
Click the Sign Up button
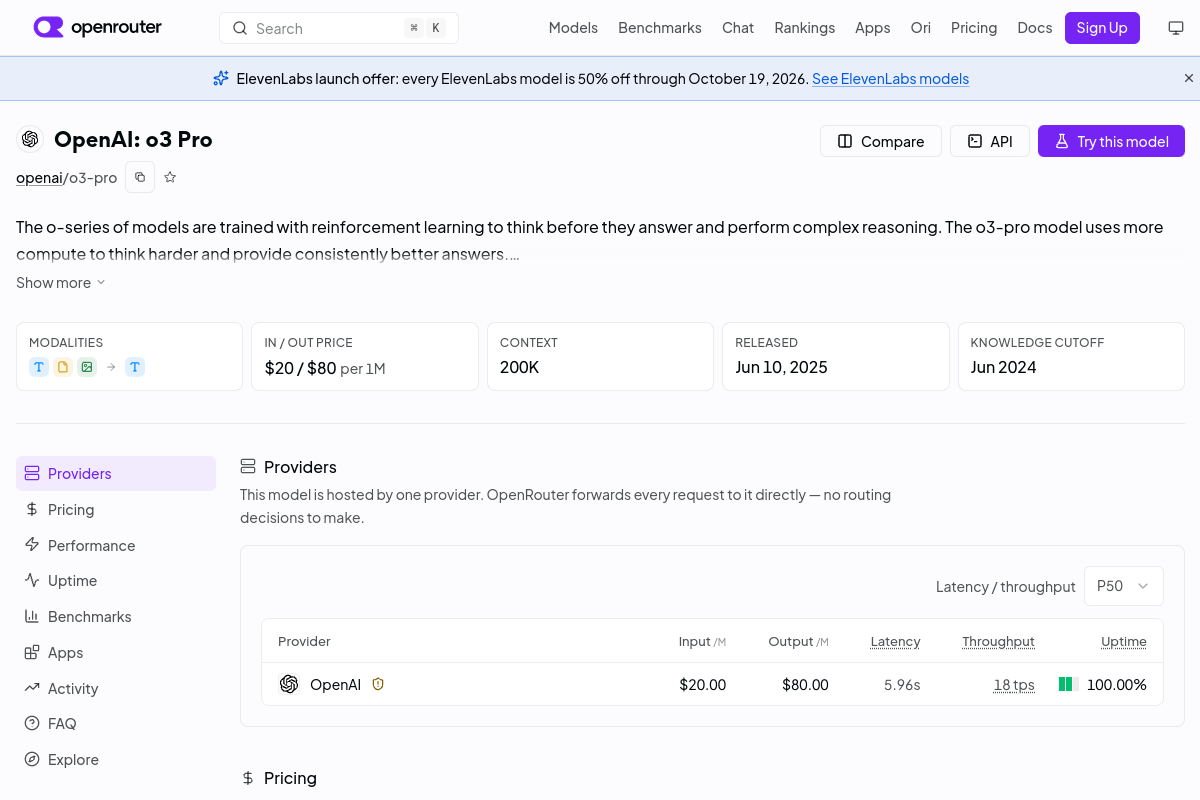[x=1102, y=28]
